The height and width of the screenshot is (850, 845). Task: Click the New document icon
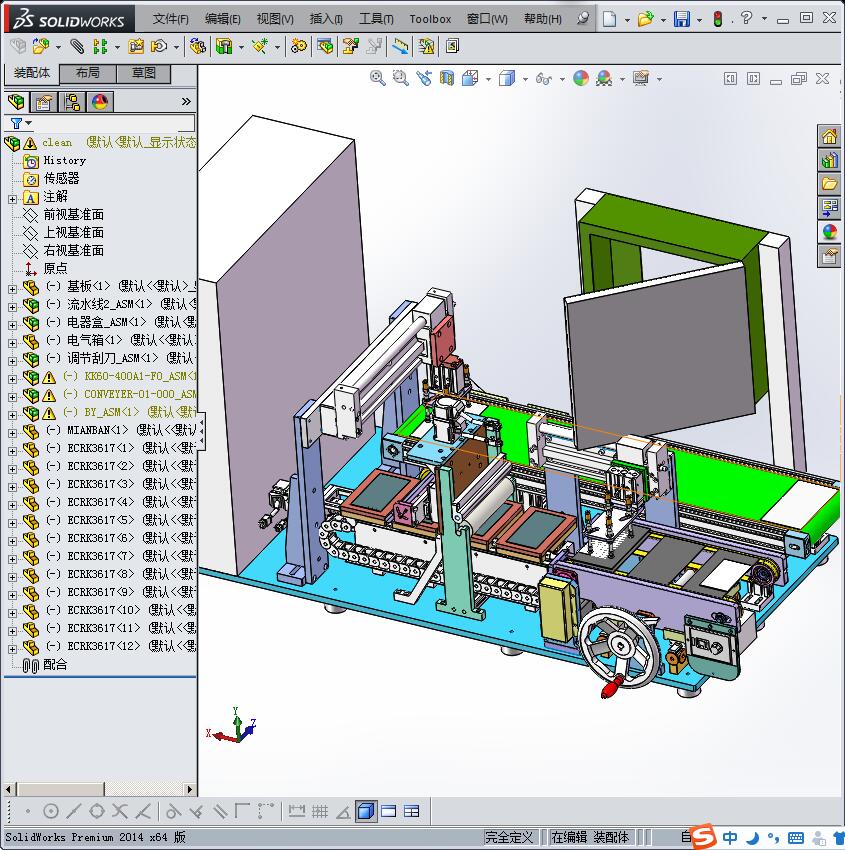tap(609, 19)
